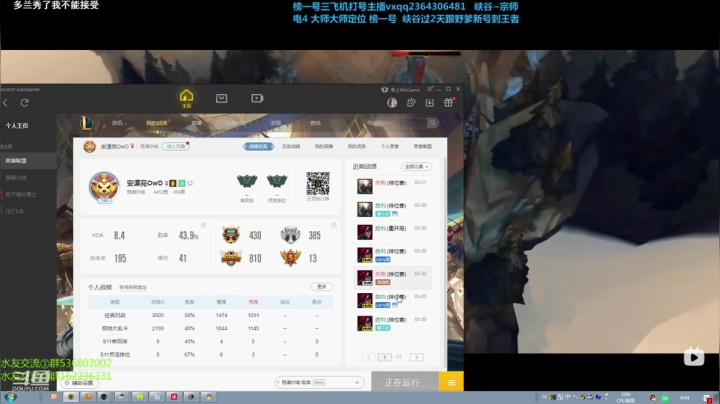Open the last sub-tab on the right
This screenshot has width=720, height=404.
click(x=422, y=146)
